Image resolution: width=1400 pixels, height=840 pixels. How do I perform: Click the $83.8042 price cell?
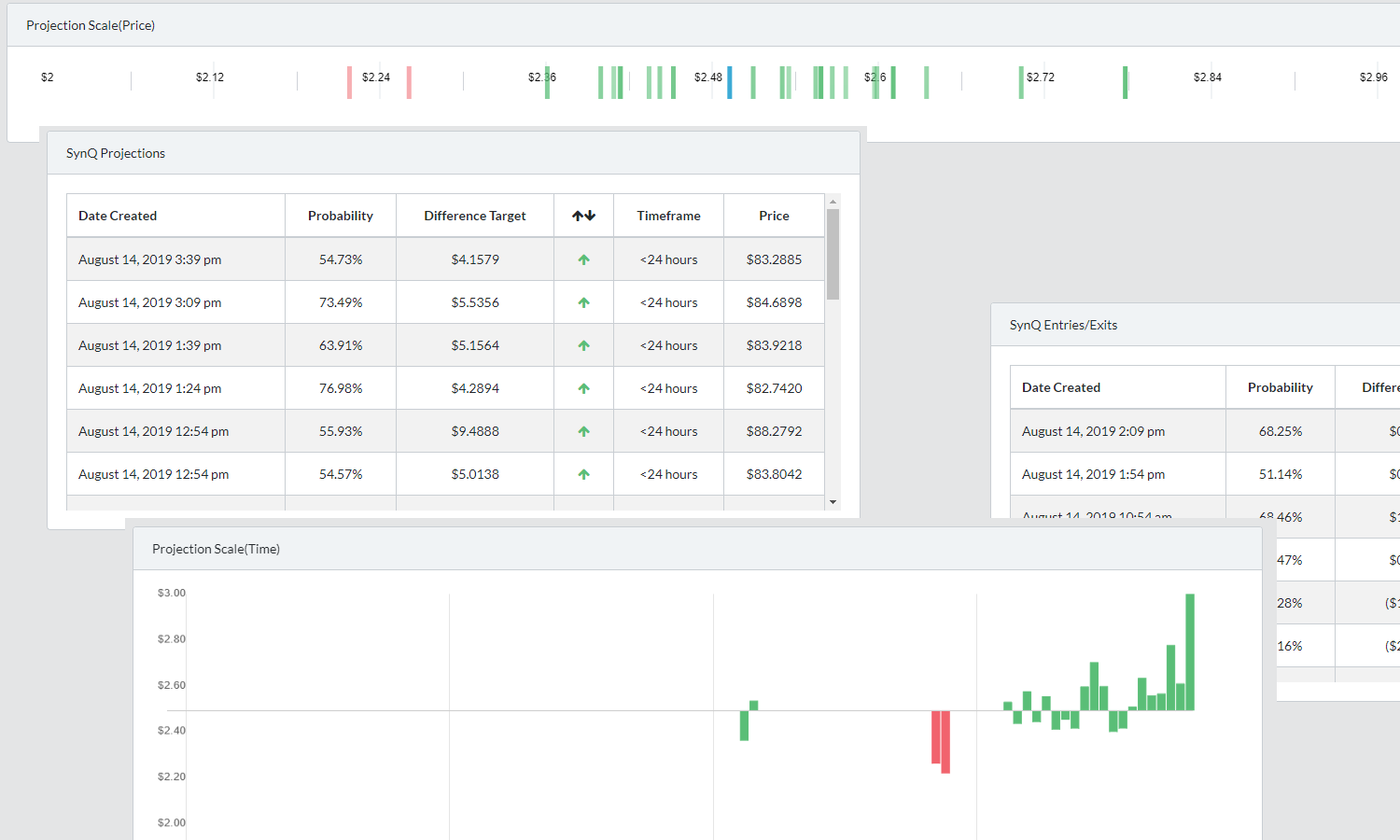pos(774,474)
